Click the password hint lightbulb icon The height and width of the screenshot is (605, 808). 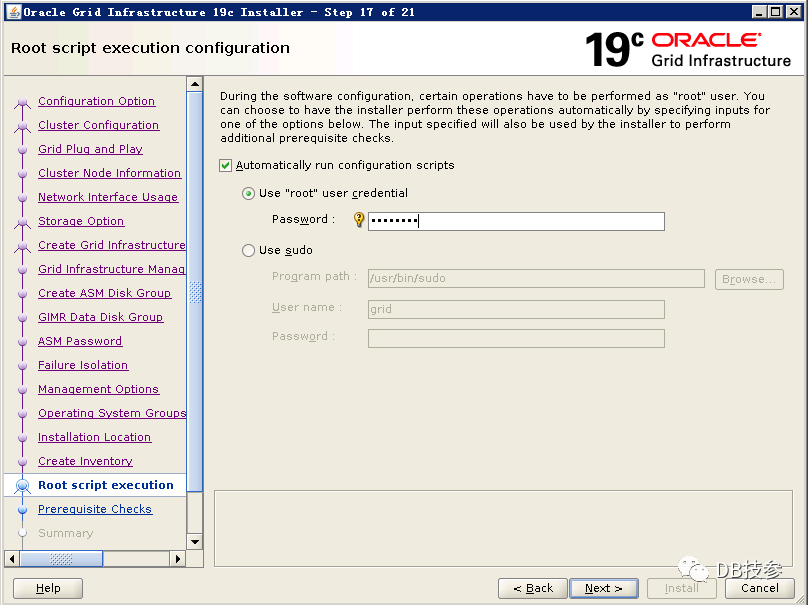[359, 220]
